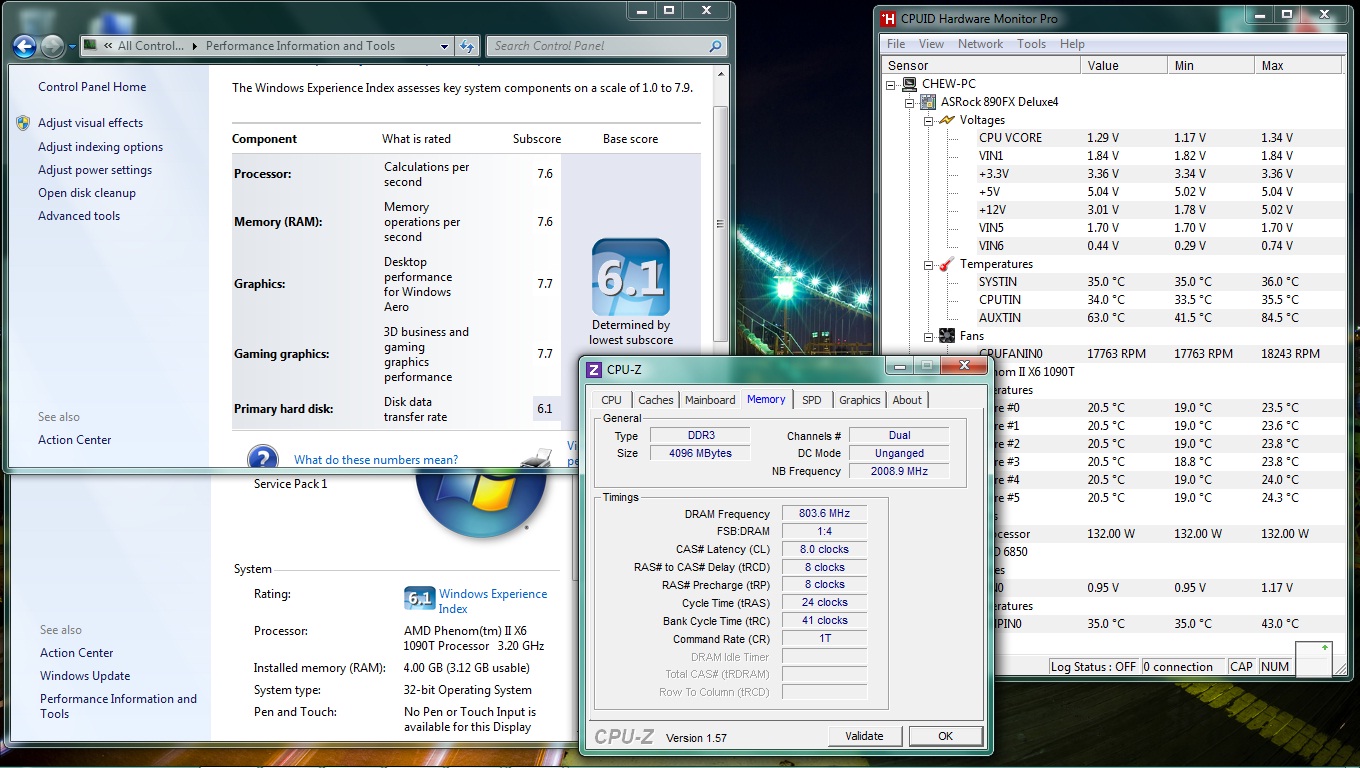The image size is (1360, 768).
Task: Click the Voltages lightning icon
Action: (946, 120)
